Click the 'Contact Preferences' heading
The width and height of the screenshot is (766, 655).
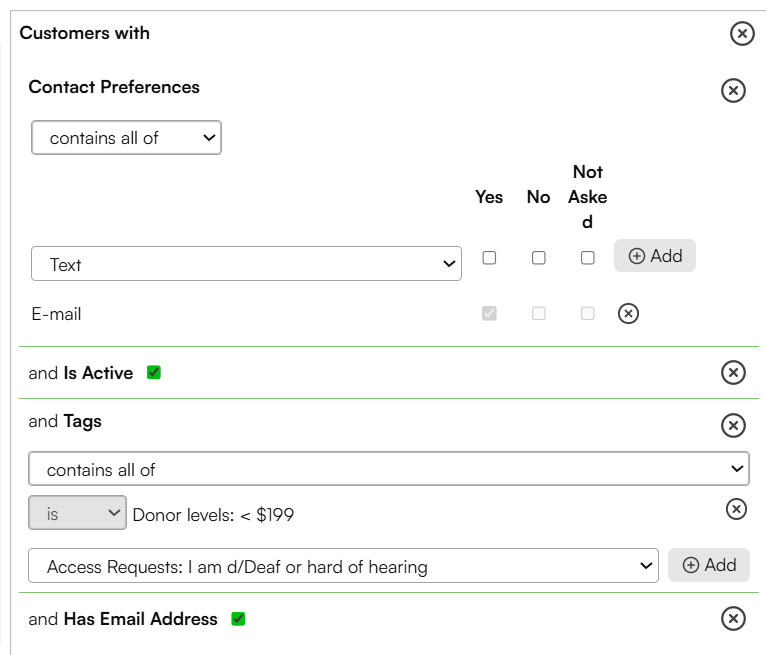(x=114, y=87)
